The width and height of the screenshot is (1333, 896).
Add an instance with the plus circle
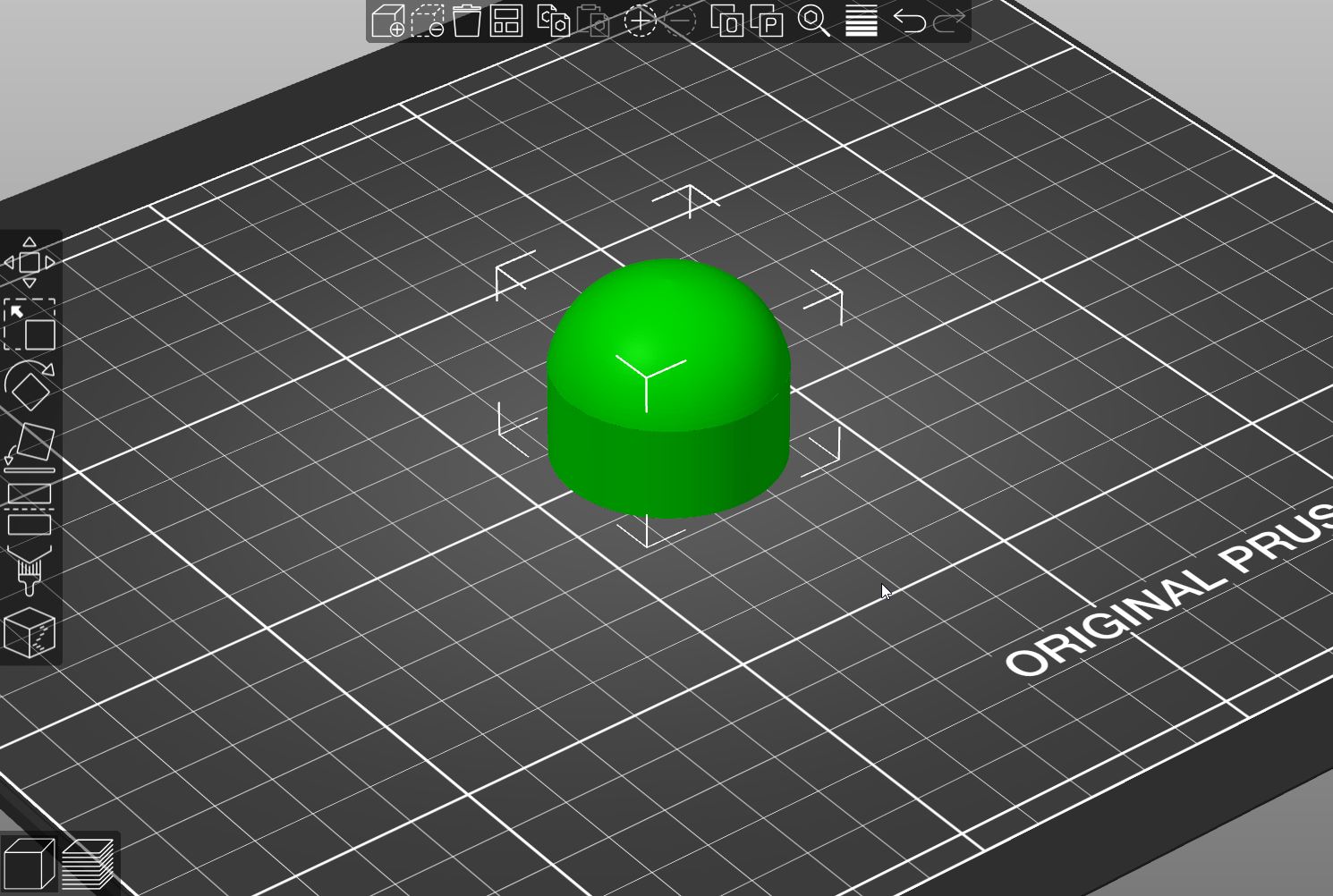tap(640, 21)
